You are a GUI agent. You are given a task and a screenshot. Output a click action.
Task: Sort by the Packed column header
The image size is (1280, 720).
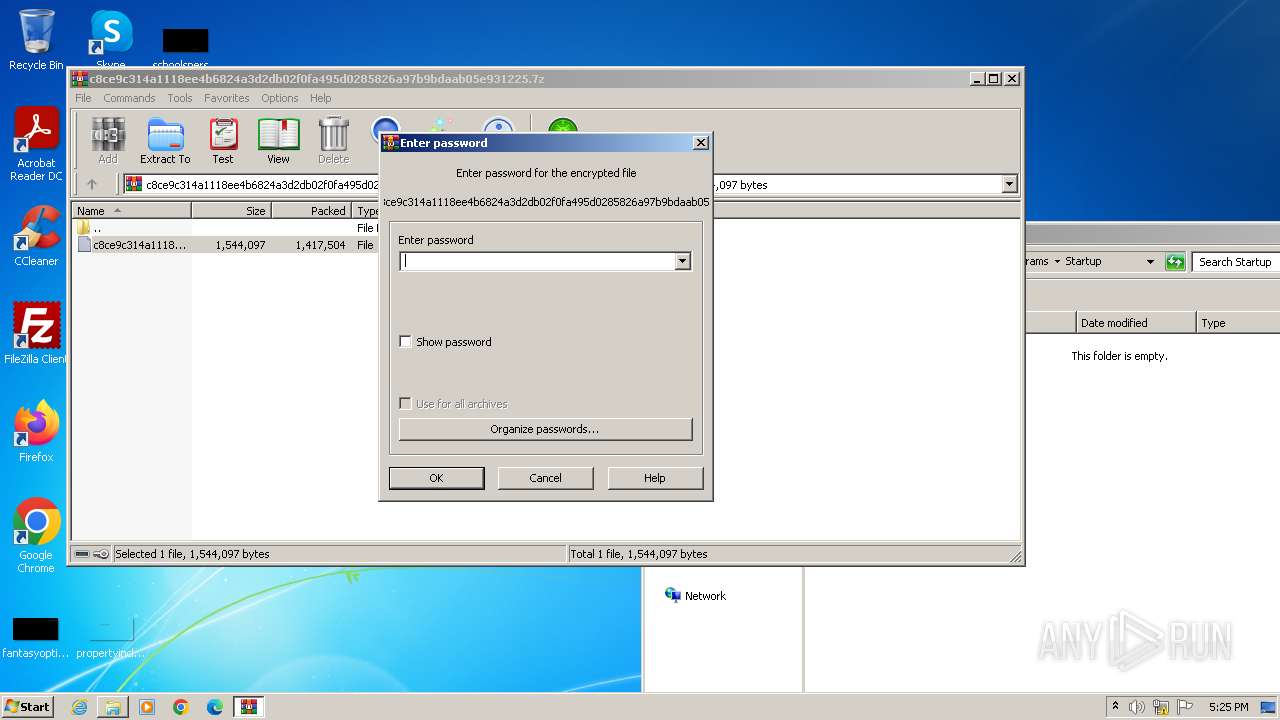(311, 210)
